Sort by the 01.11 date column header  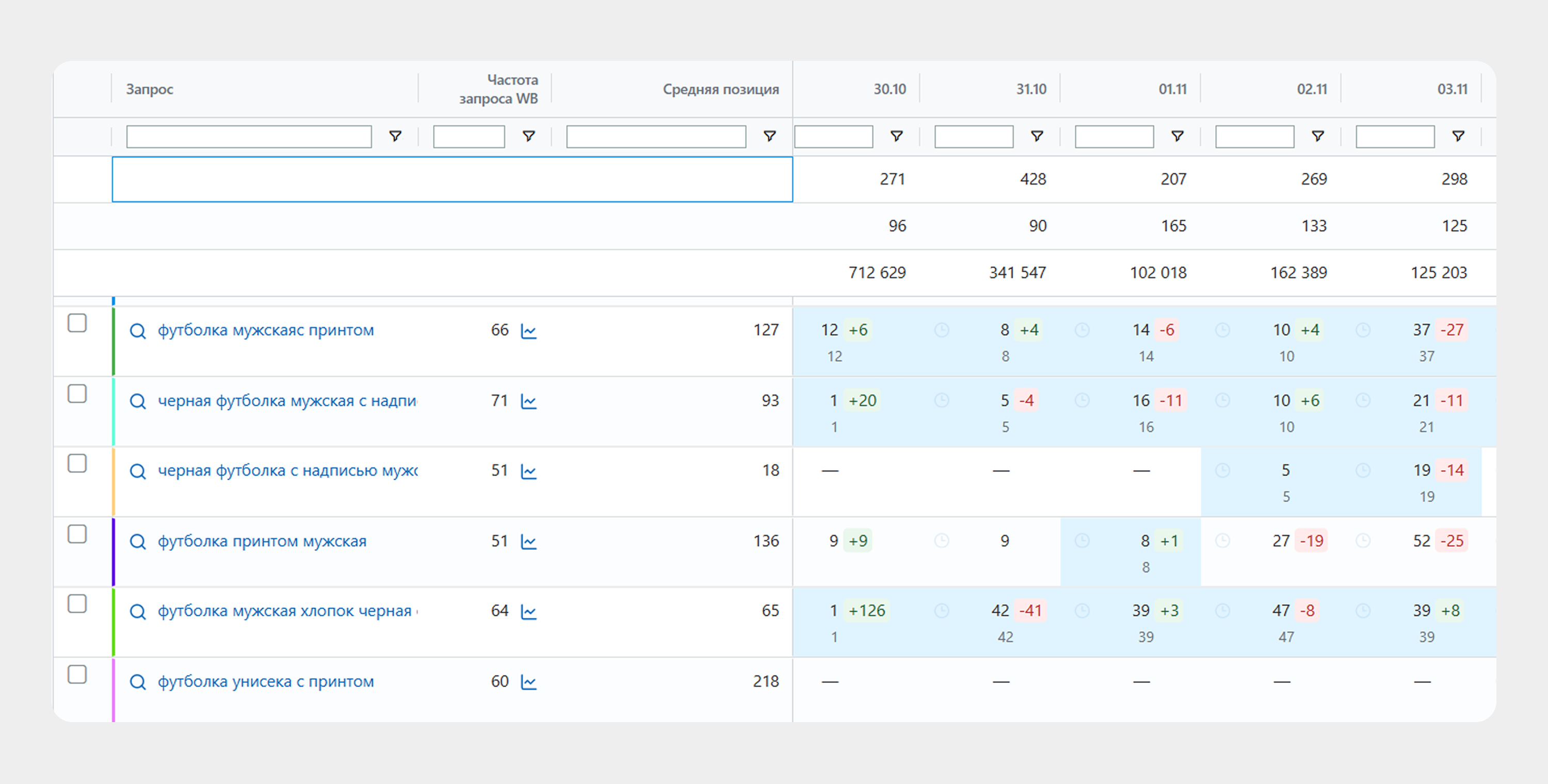tap(1172, 90)
